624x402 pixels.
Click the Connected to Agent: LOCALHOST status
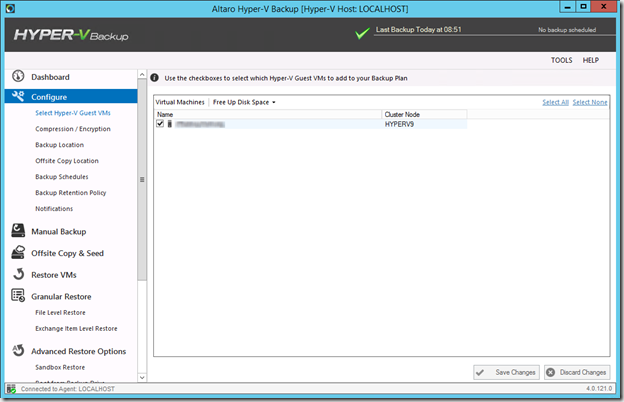tap(68, 389)
